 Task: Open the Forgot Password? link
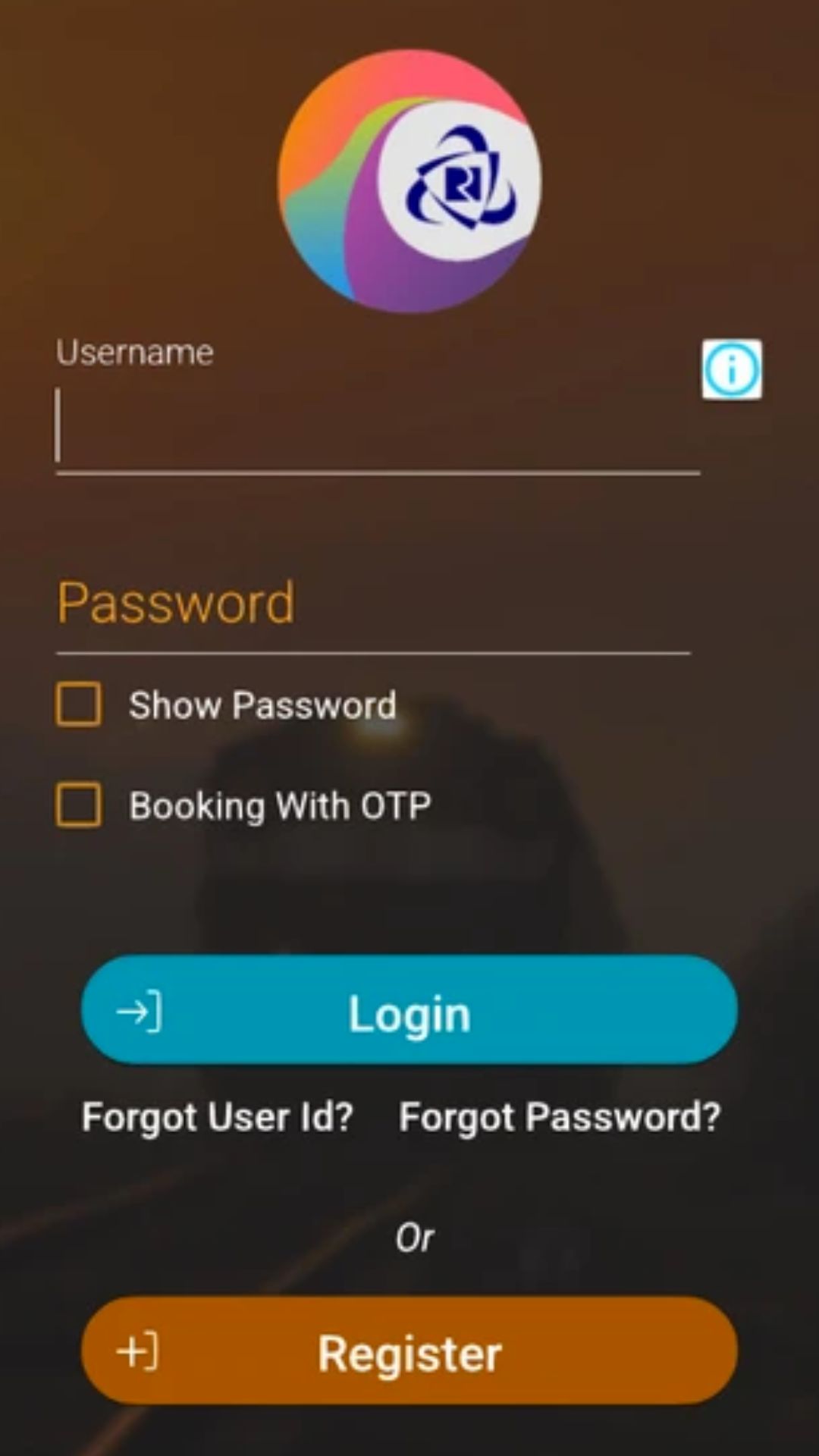[560, 1117]
